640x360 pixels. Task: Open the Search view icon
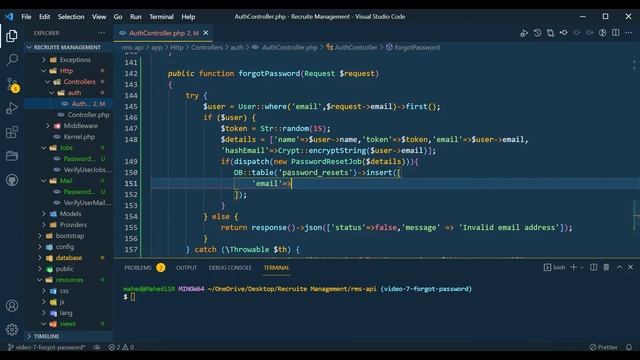click(x=12, y=60)
